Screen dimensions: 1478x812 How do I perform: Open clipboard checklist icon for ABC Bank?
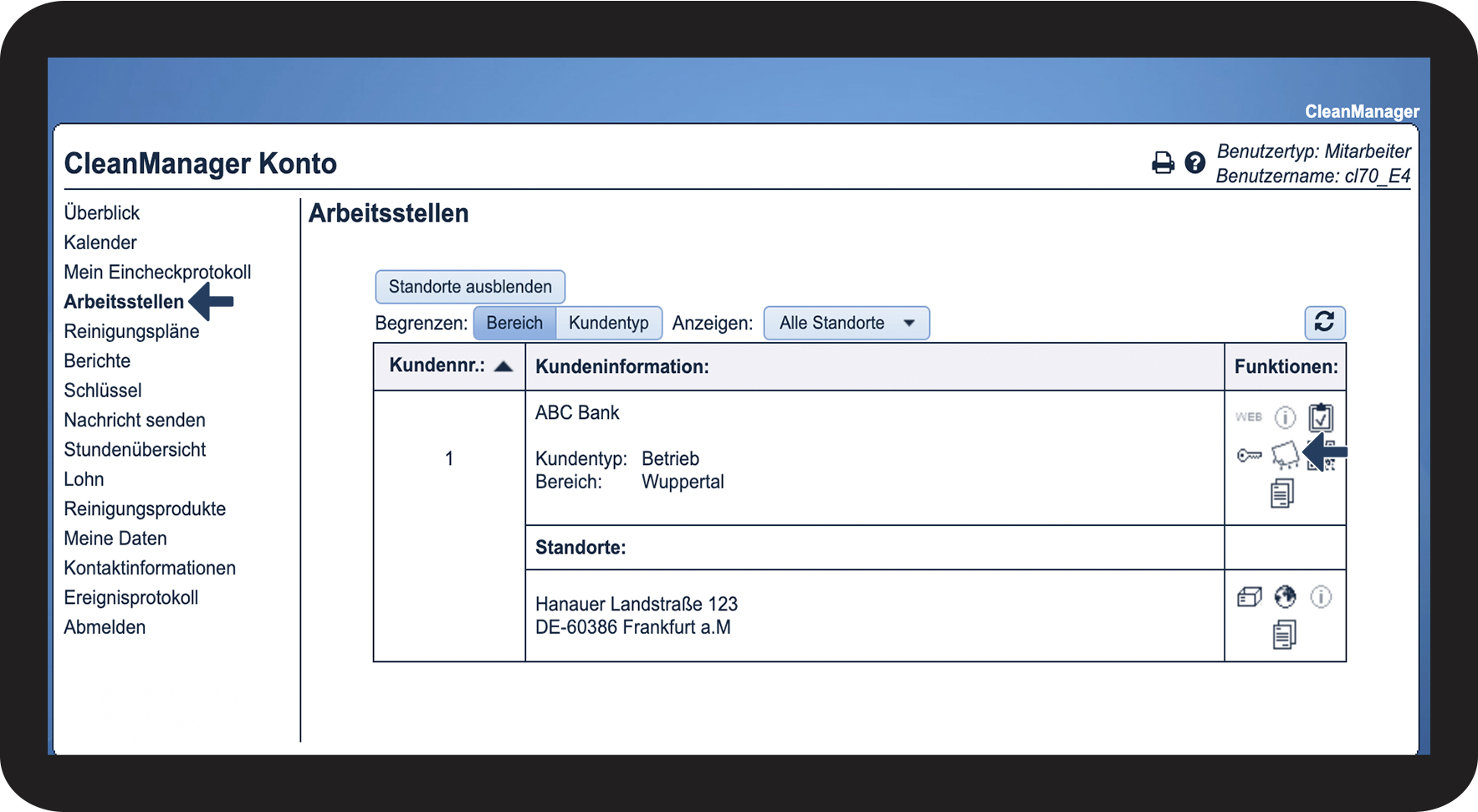(1321, 416)
